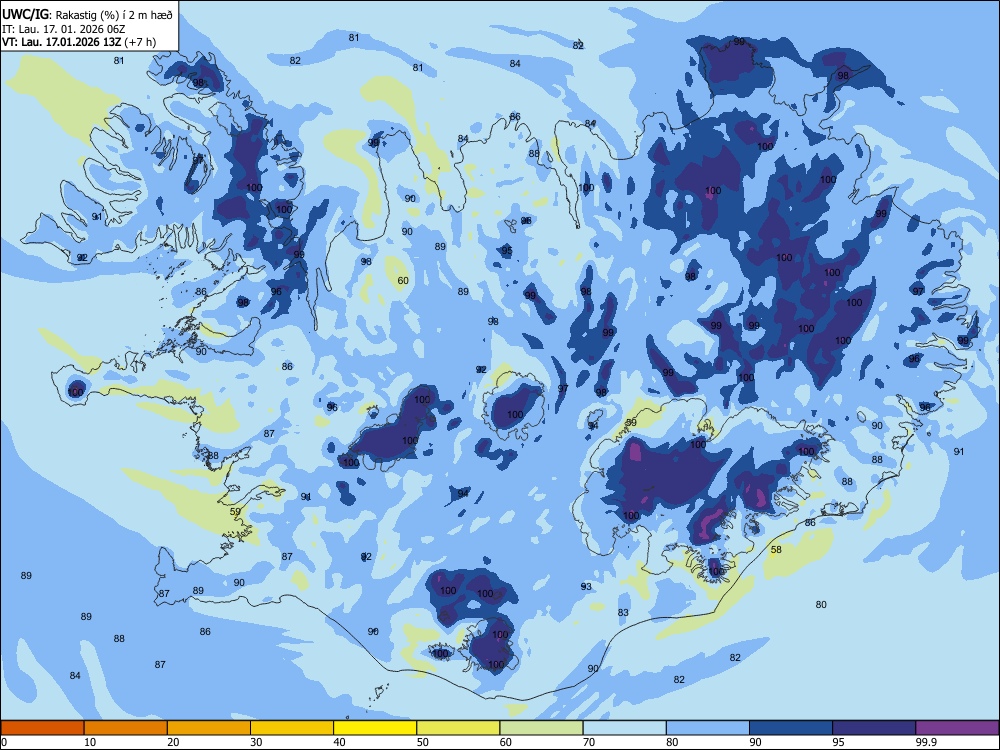Click the '30' tick label on the legend
Screen dimensions: 1000x750
pyautogui.click(x=256, y=742)
